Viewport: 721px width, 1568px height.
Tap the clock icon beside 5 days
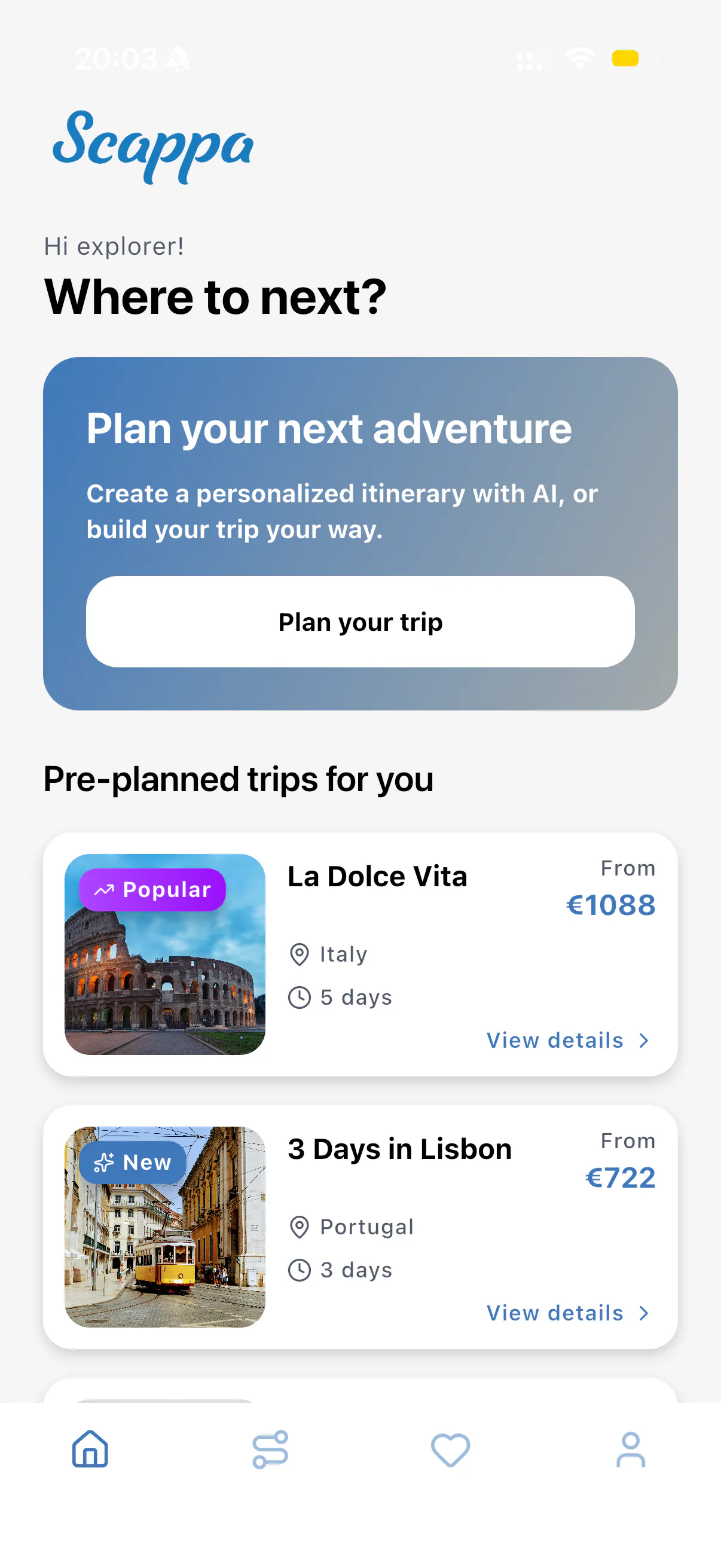[x=299, y=997]
